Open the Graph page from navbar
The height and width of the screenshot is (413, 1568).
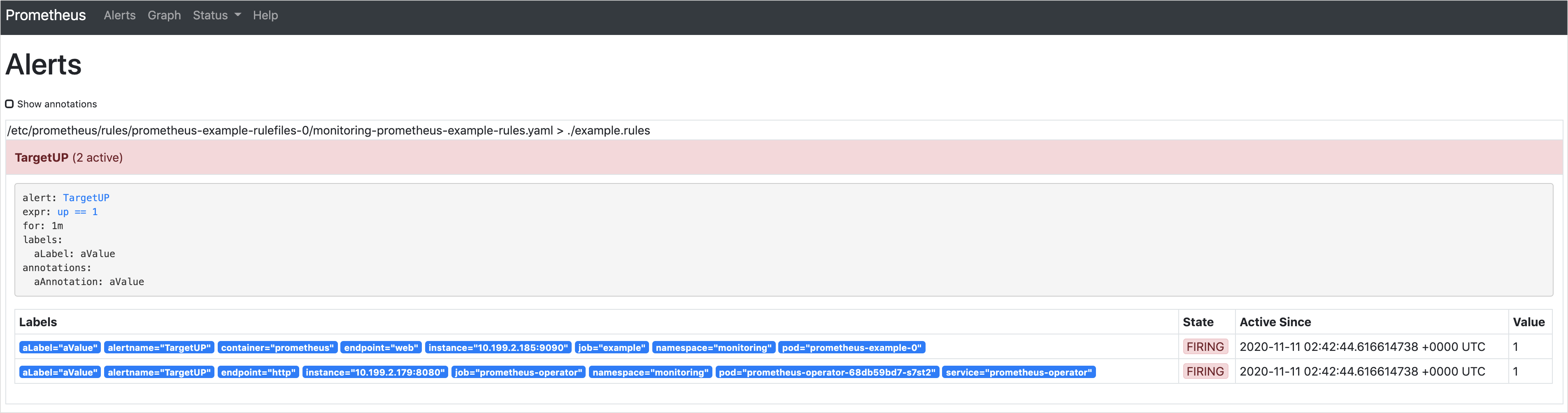(164, 15)
